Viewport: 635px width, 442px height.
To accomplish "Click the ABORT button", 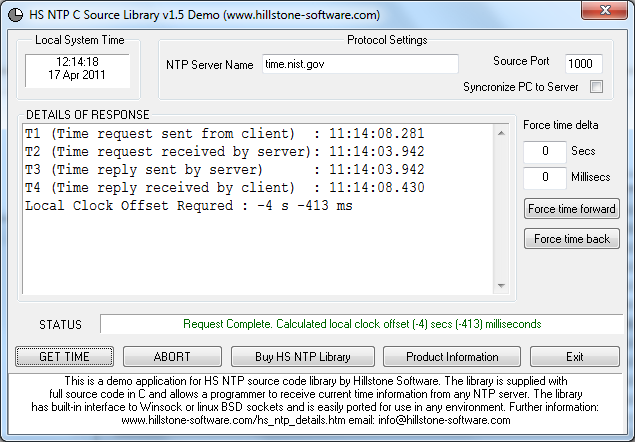I will [172, 357].
